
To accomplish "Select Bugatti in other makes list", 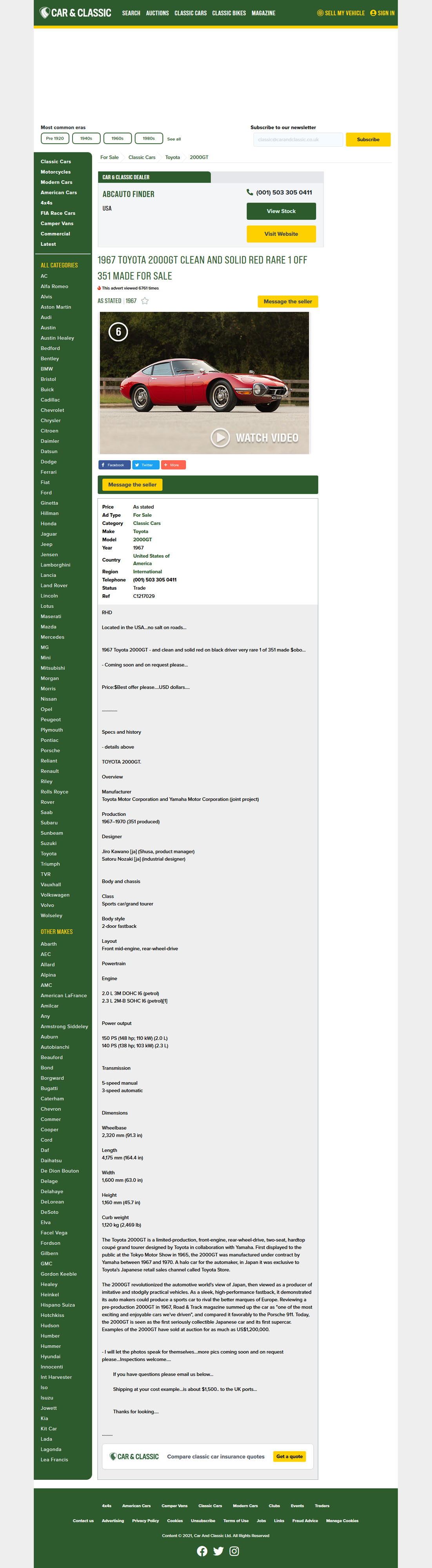I will [x=49, y=1088].
